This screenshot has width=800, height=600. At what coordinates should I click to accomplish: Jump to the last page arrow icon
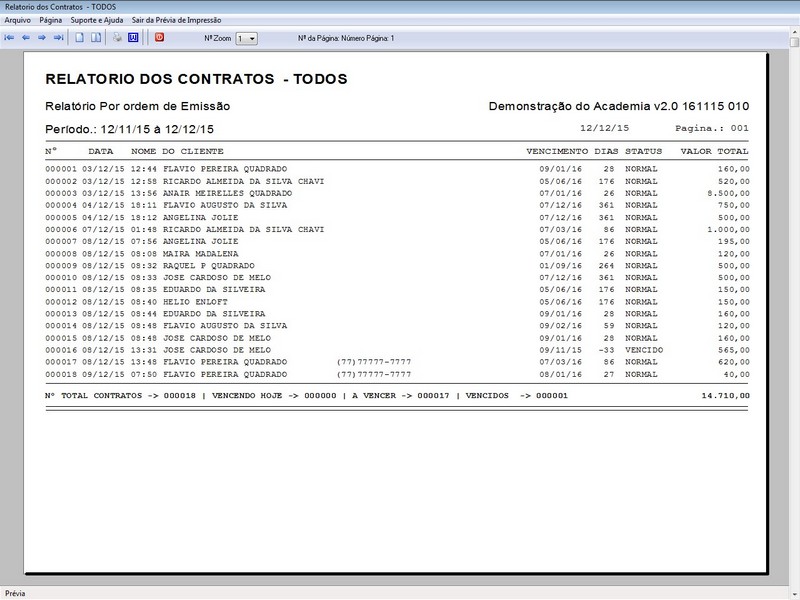[x=59, y=38]
